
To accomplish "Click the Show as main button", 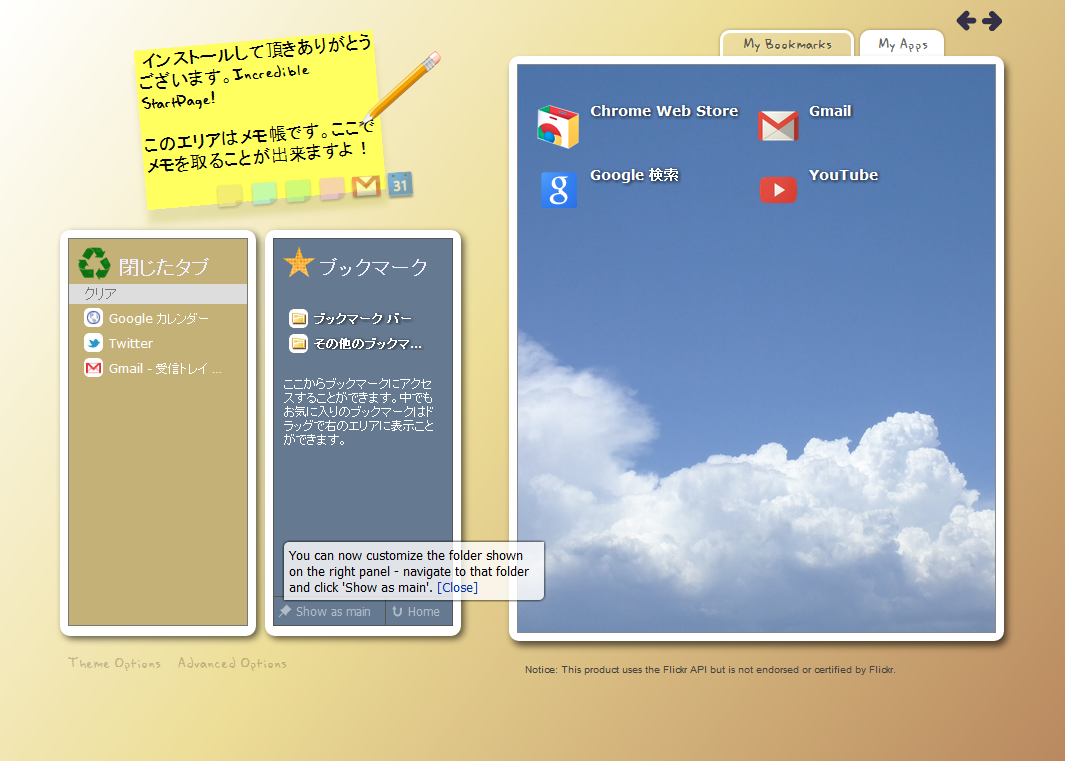I will (x=329, y=612).
